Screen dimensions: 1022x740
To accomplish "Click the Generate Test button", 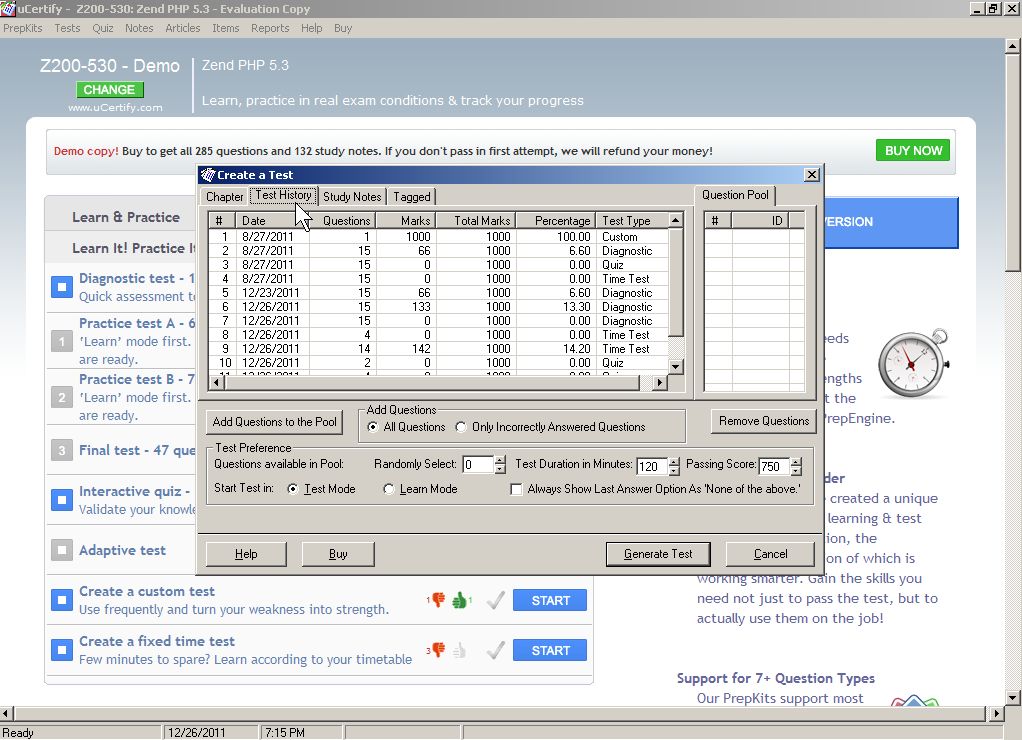I will pyautogui.click(x=658, y=554).
